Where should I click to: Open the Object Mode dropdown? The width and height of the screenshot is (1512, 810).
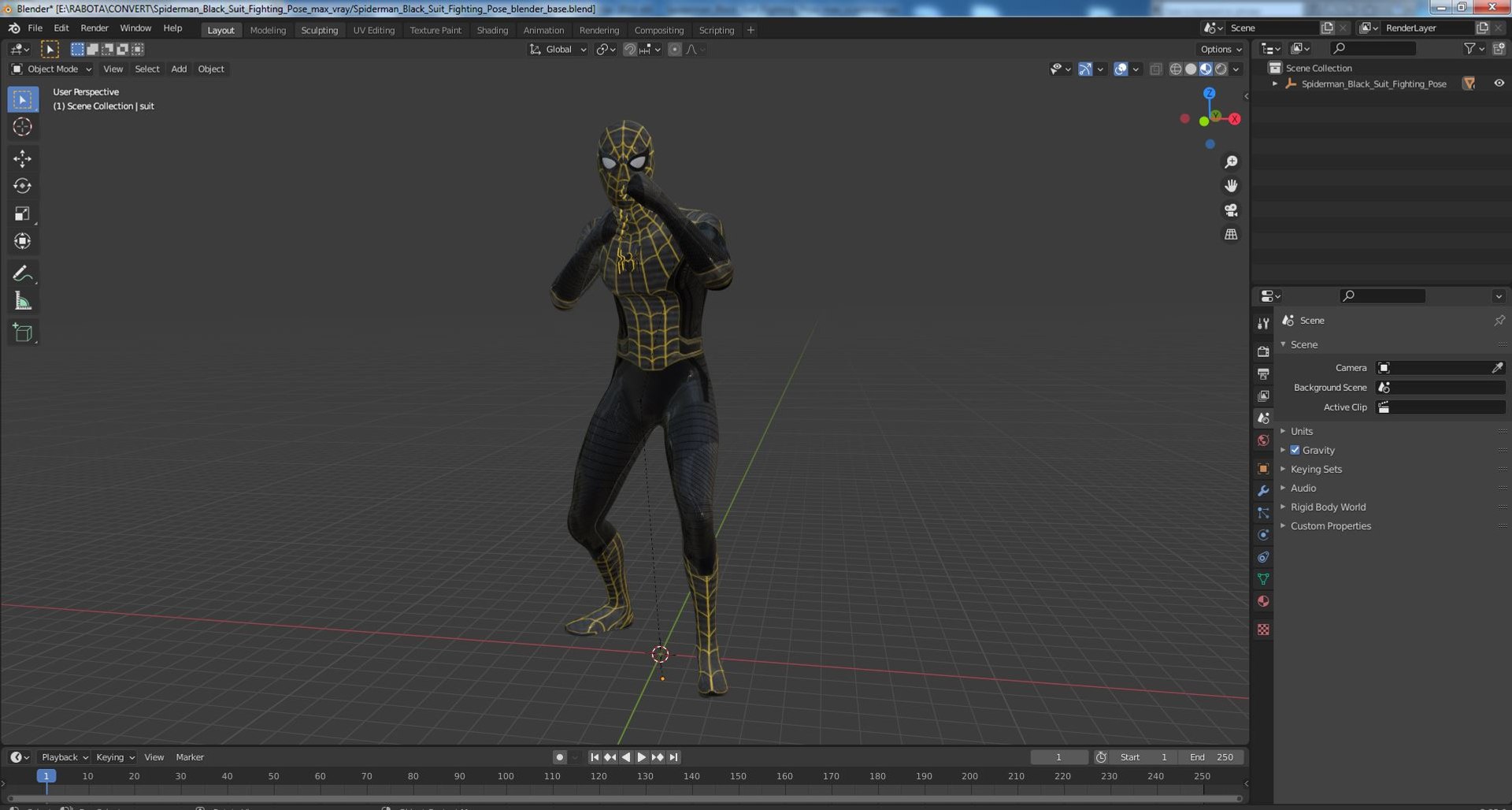tap(51, 69)
